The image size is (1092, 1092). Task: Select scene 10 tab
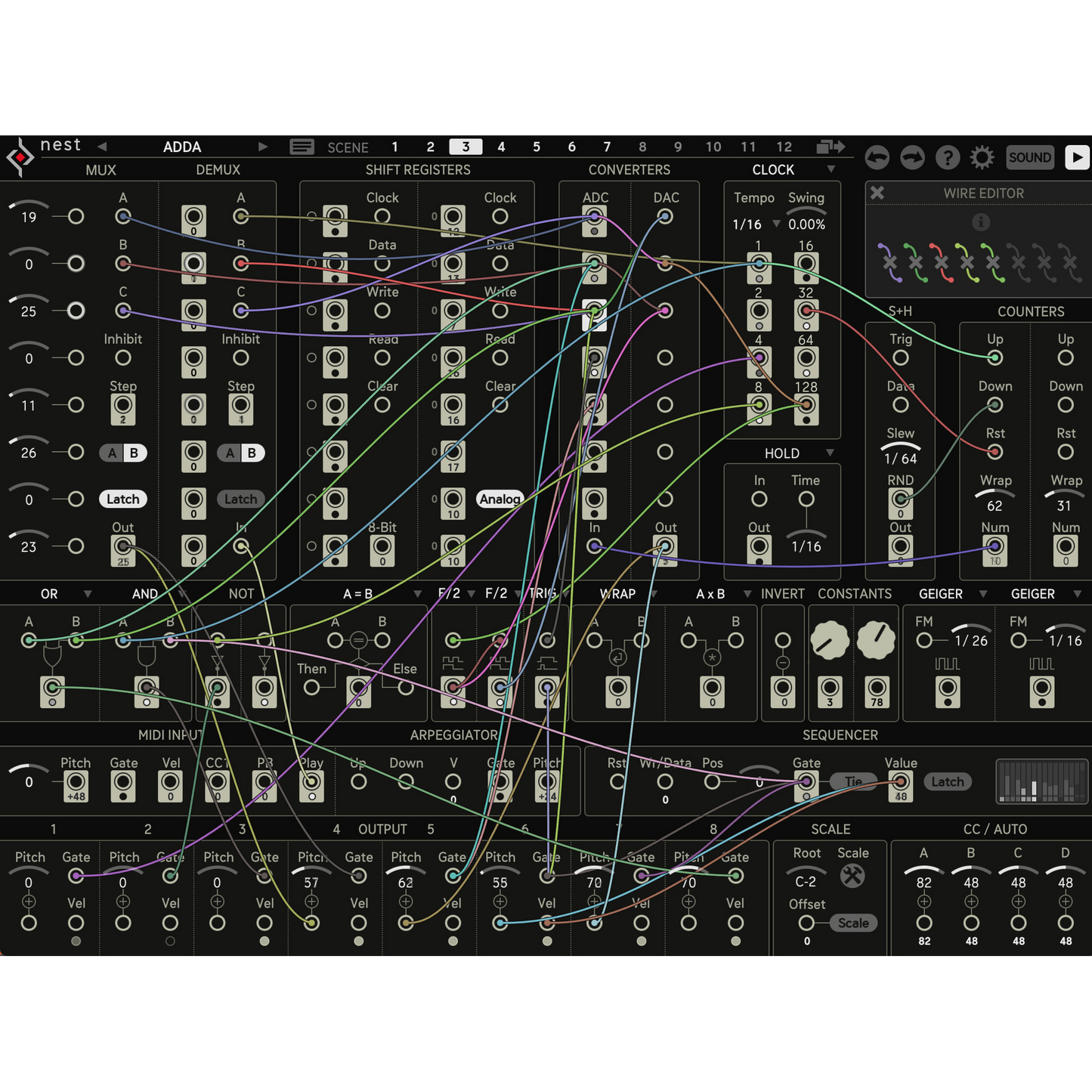tap(713, 147)
